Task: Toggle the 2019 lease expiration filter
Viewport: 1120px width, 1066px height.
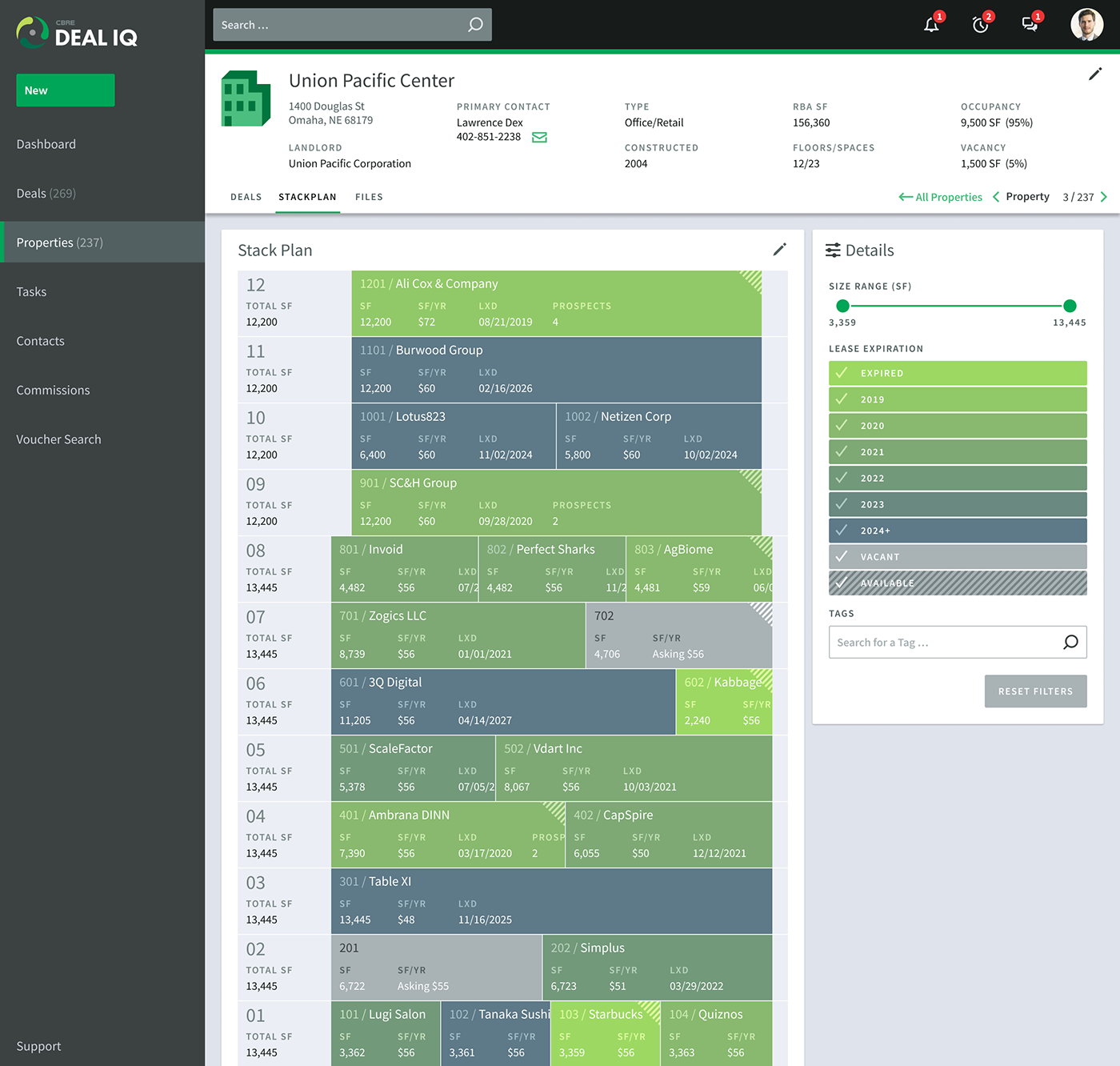Action: 958,399
